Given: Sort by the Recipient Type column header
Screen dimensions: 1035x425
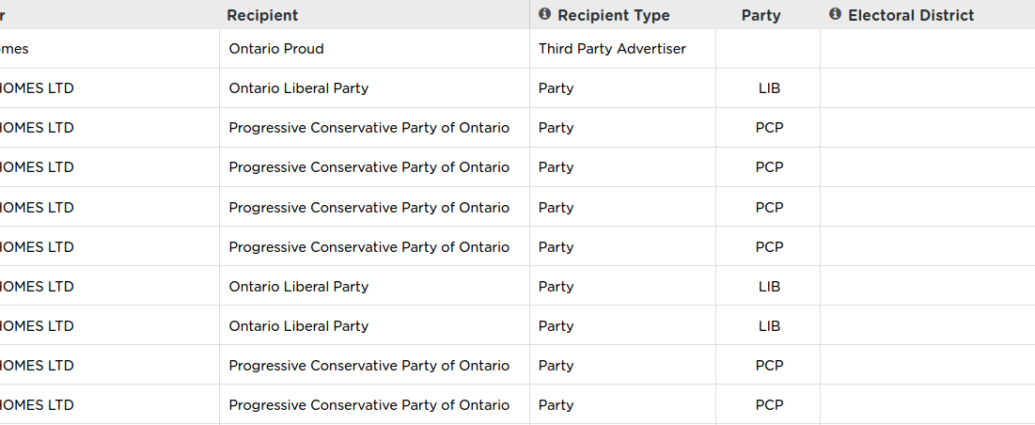Looking at the screenshot, I should (x=613, y=15).
